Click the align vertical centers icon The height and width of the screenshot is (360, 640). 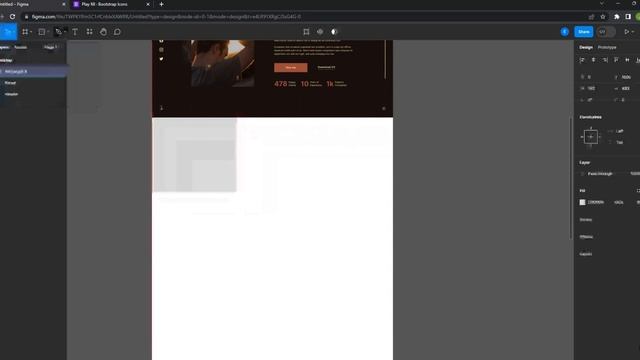(x=627, y=60)
